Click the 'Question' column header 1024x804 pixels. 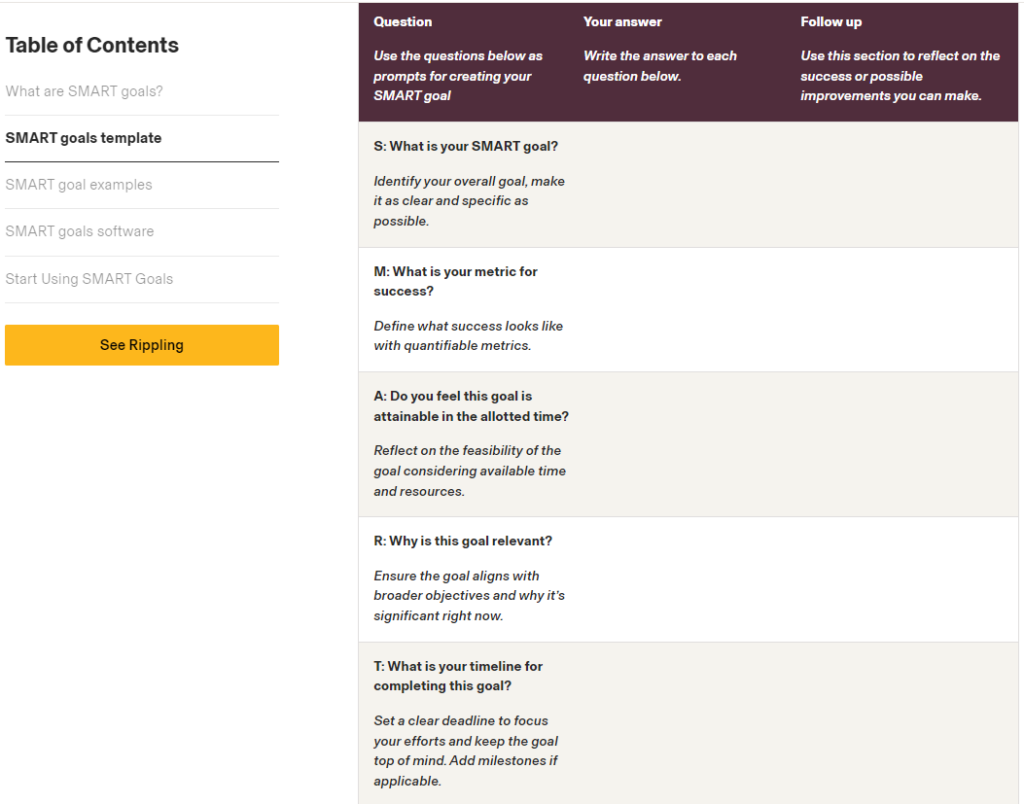point(402,22)
